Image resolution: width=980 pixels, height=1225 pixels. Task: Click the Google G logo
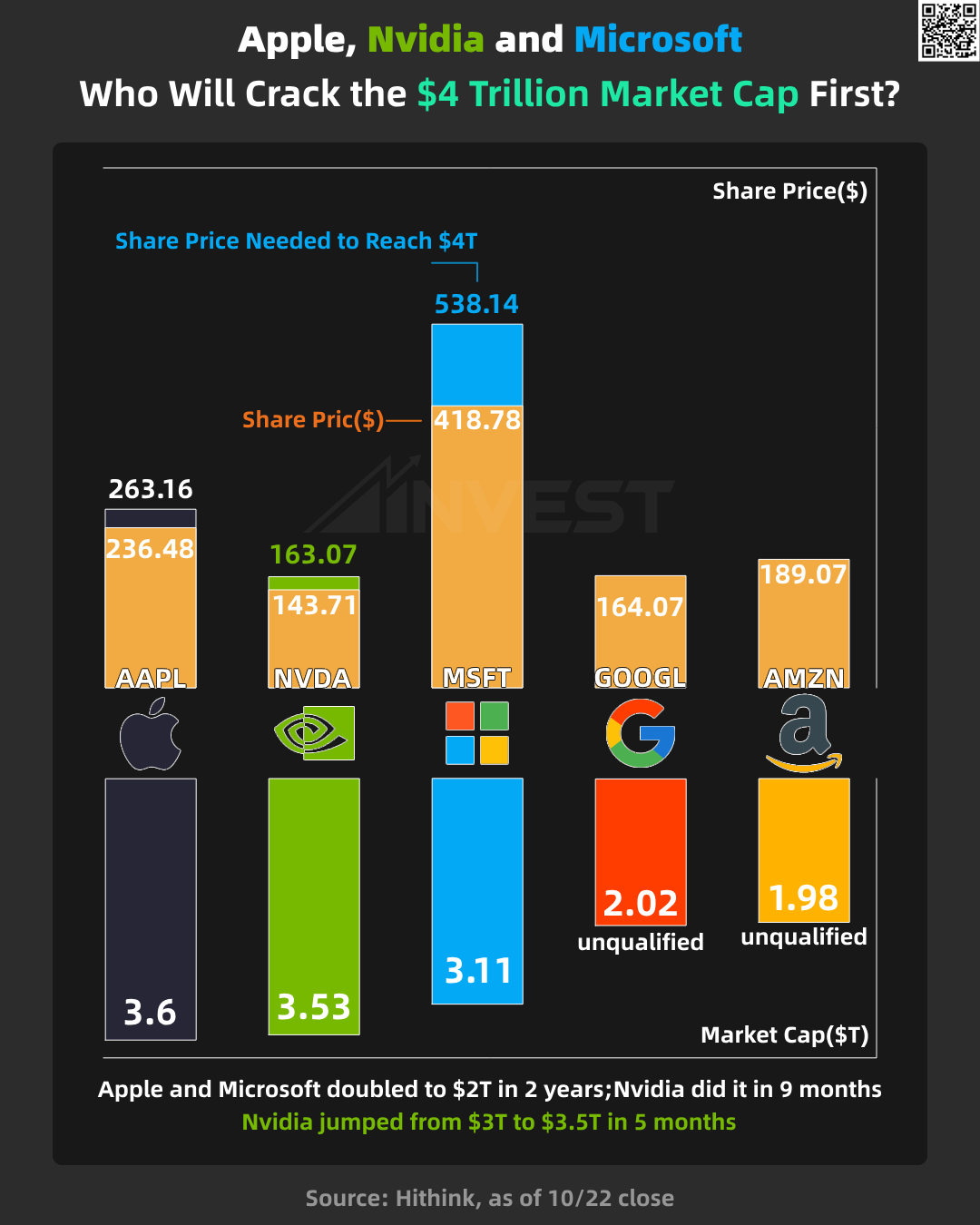[641, 733]
